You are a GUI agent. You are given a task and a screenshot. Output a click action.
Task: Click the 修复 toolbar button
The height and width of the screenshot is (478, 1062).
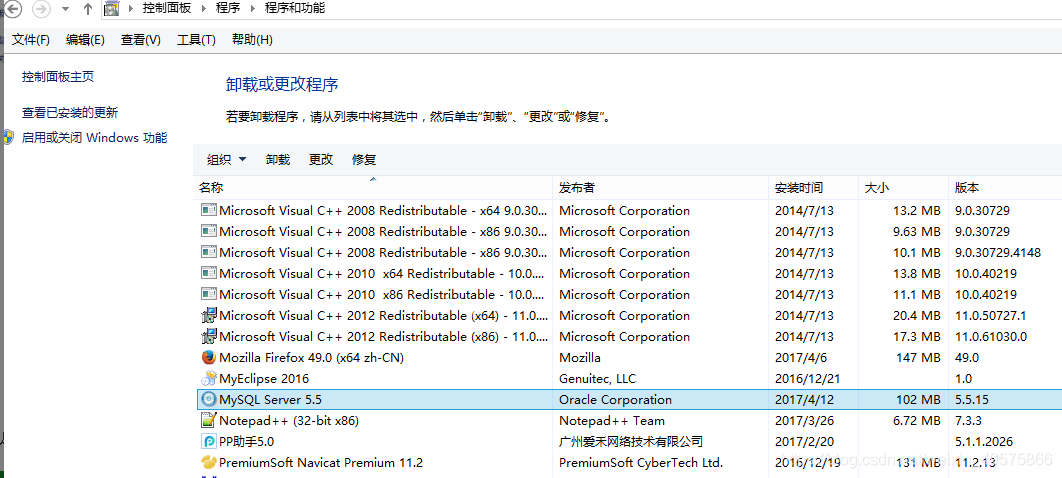tap(364, 160)
